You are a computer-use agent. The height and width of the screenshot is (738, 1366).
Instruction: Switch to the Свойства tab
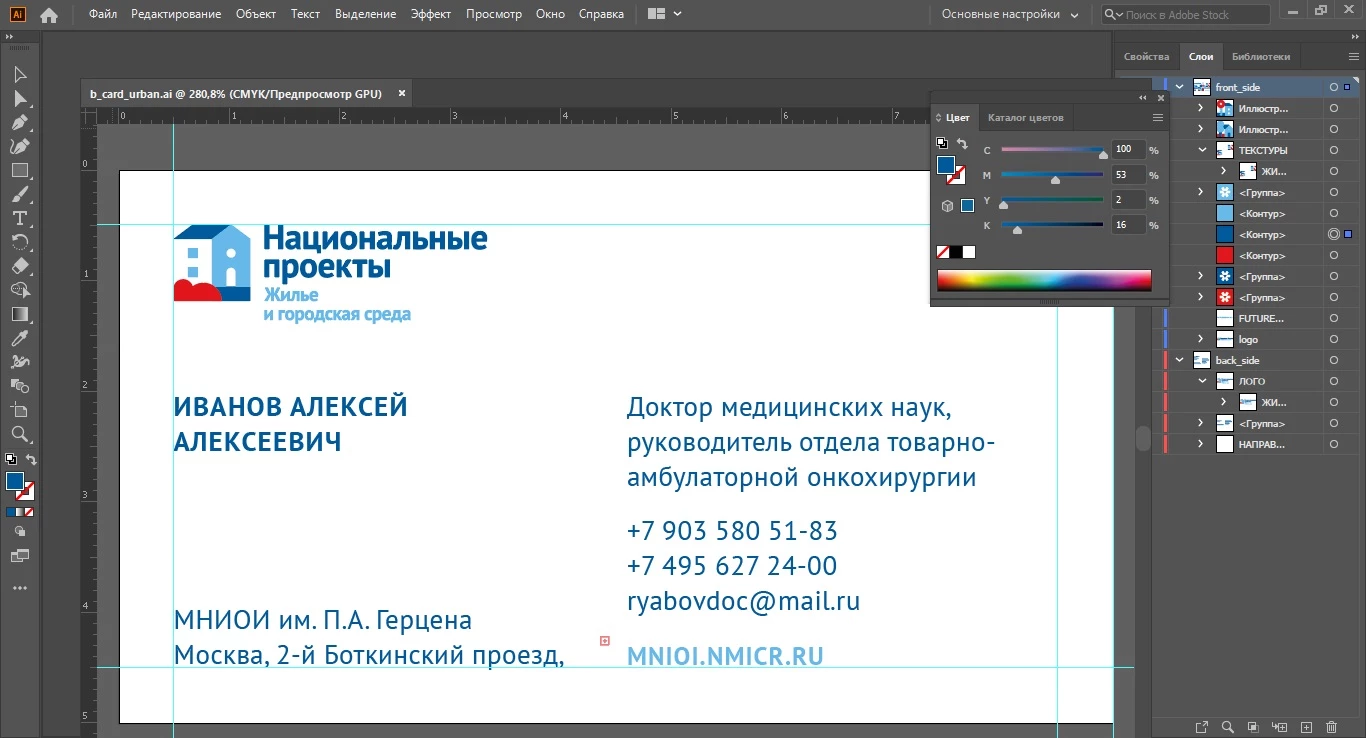coord(1146,57)
